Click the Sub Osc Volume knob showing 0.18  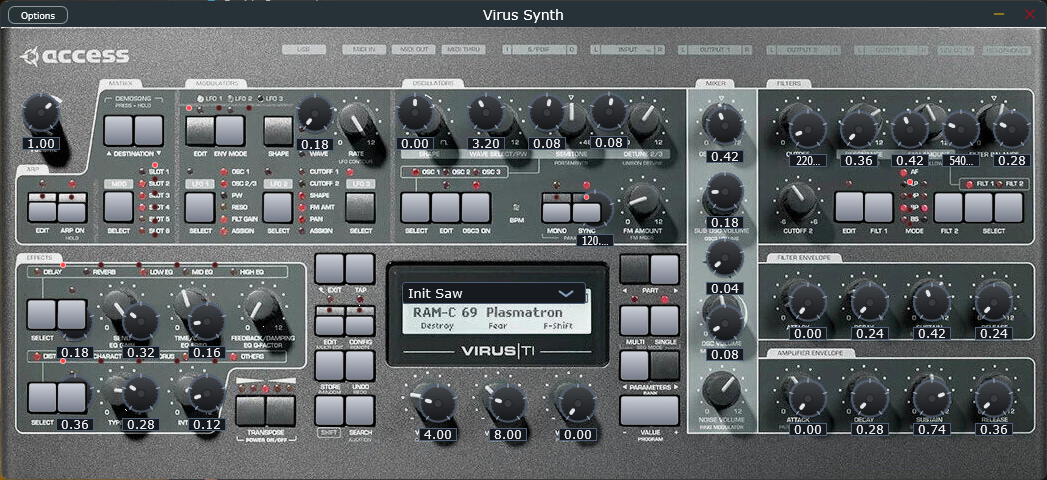click(724, 192)
